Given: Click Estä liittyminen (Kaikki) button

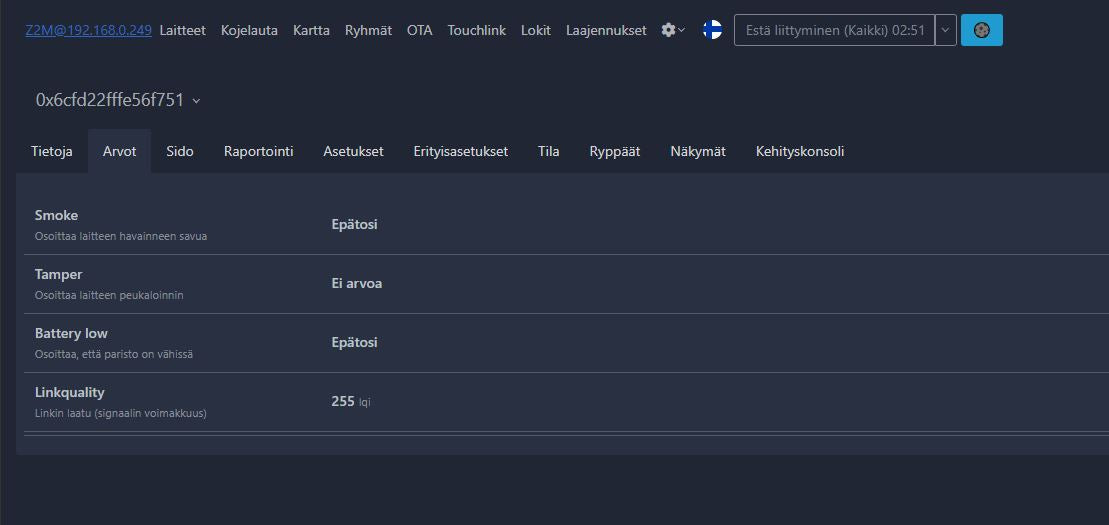Looking at the screenshot, I should pos(834,30).
